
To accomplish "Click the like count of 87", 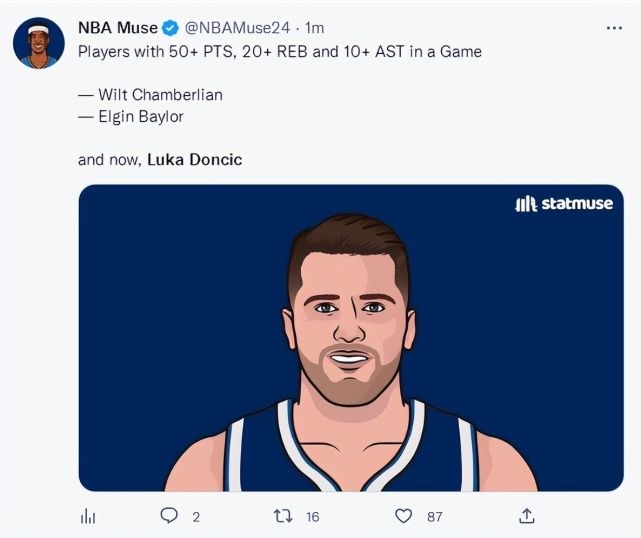I will coord(434,516).
